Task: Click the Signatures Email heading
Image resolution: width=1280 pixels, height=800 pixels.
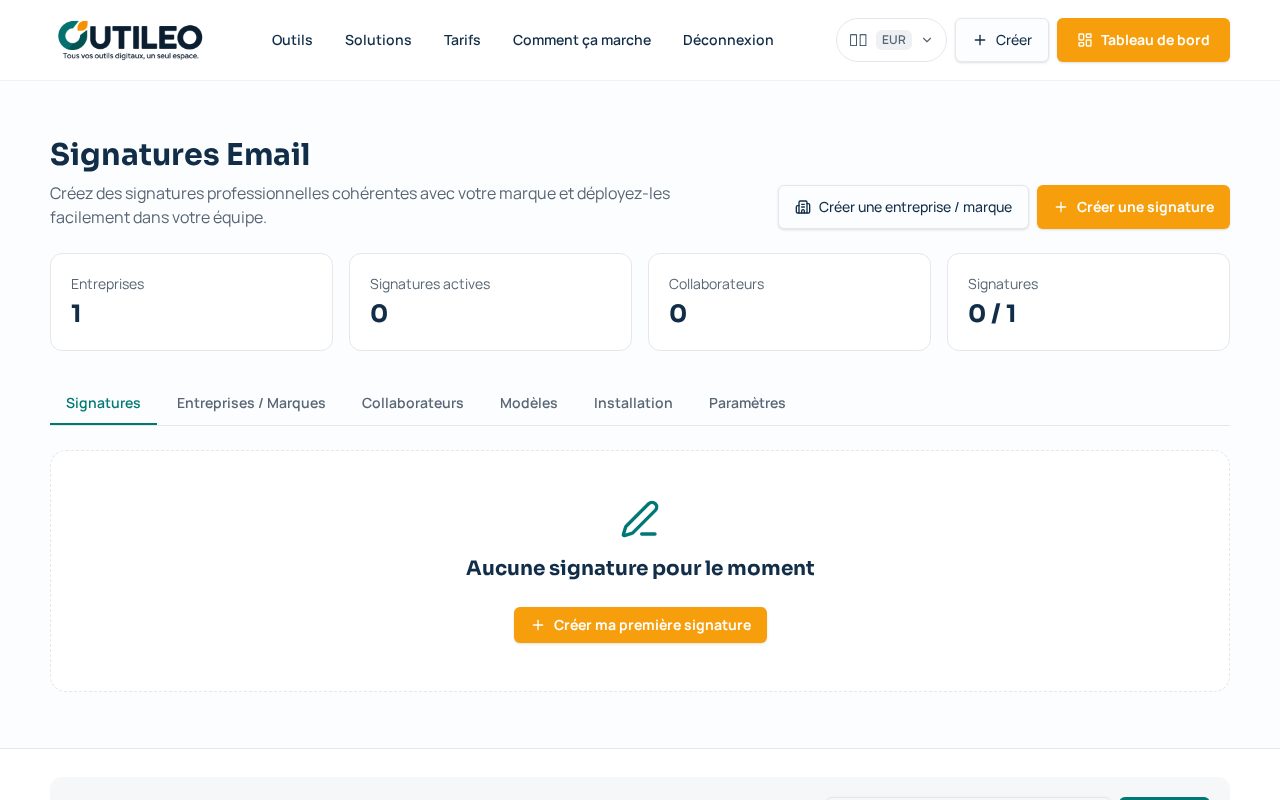Action: pyautogui.click(x=180, y=154)
